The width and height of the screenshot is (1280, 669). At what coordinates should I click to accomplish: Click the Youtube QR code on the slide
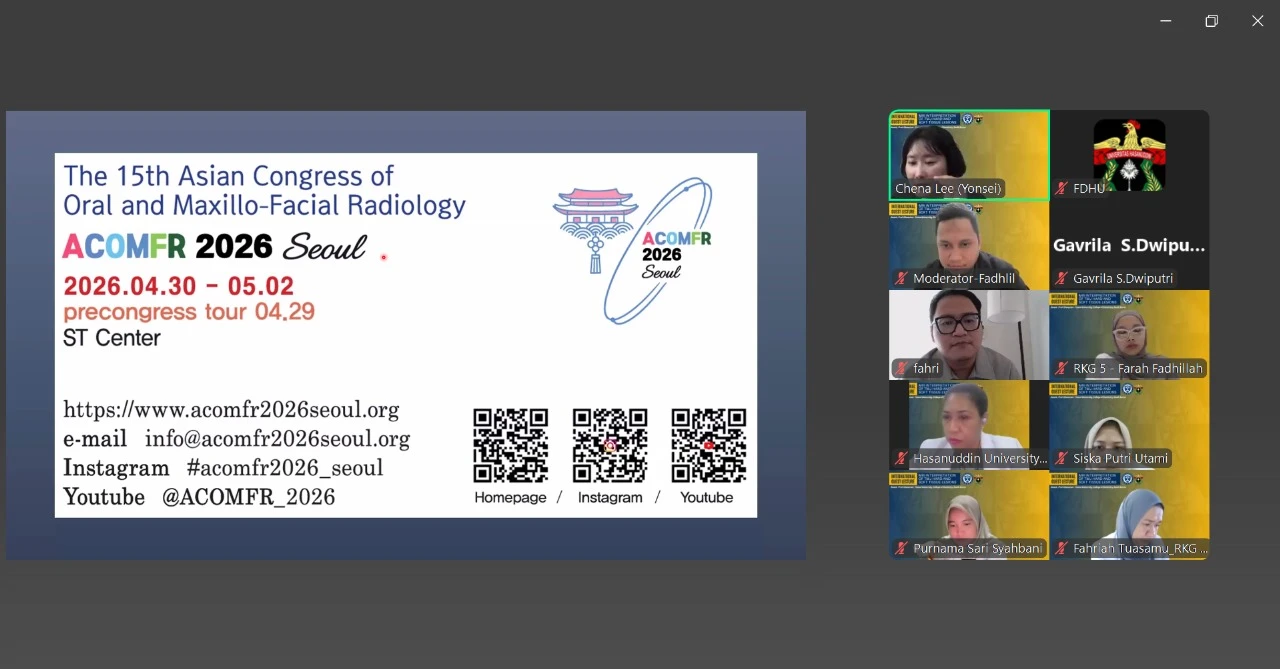[x=709, y=446]
